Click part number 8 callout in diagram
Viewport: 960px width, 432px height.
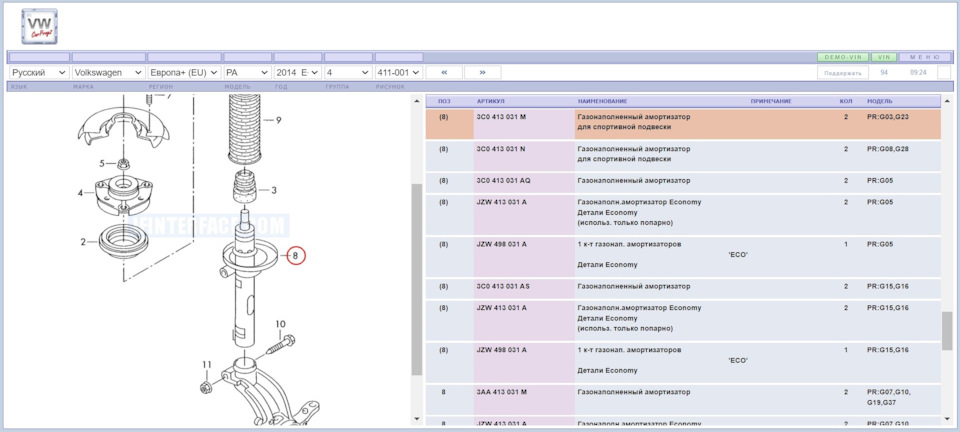[295, 256]
